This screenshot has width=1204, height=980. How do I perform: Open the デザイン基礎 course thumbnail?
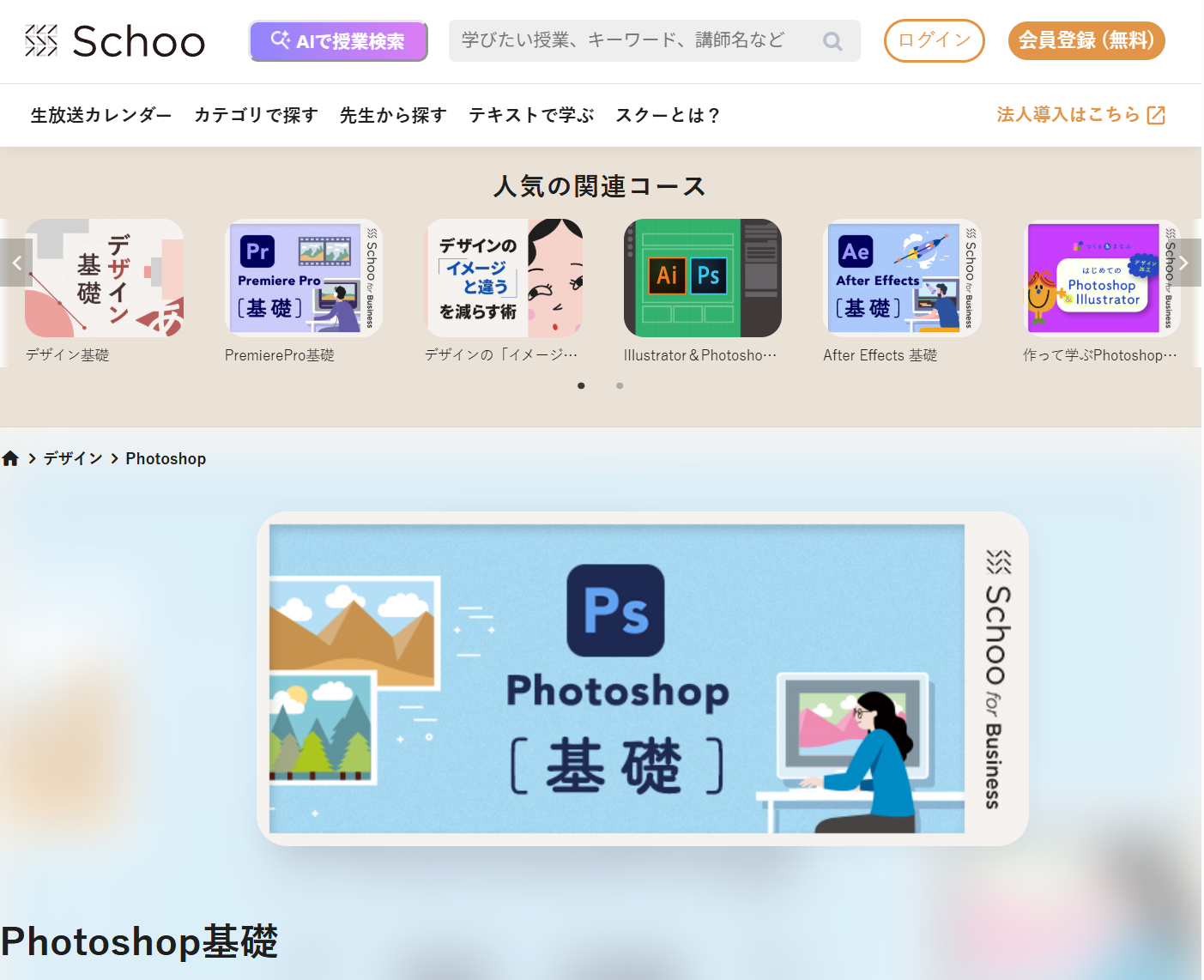pos(105,278)
